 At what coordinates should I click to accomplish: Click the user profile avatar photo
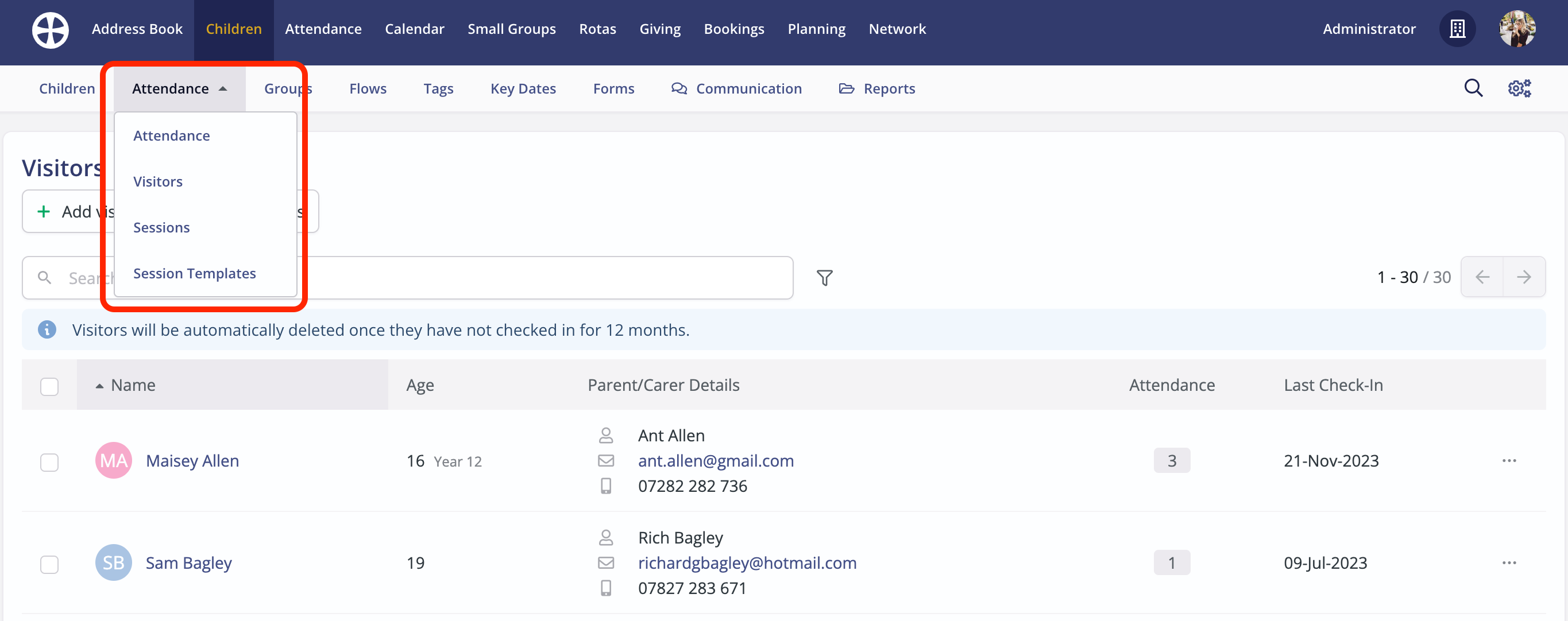tap(1516, 29)
